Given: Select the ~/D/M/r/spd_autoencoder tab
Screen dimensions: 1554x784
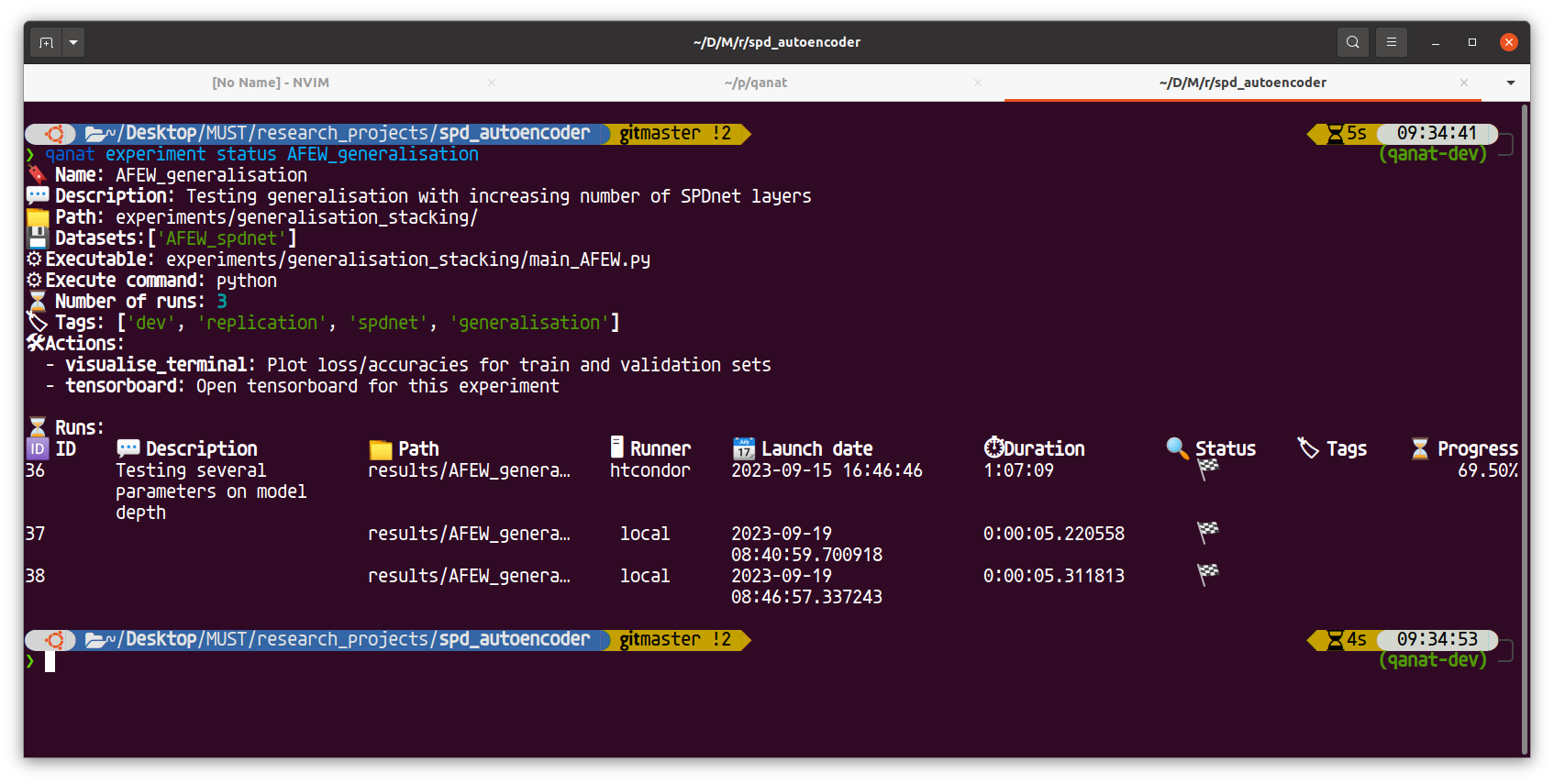Looking at the screenshot, I should pyautogui.click(x=1242, y=83).
